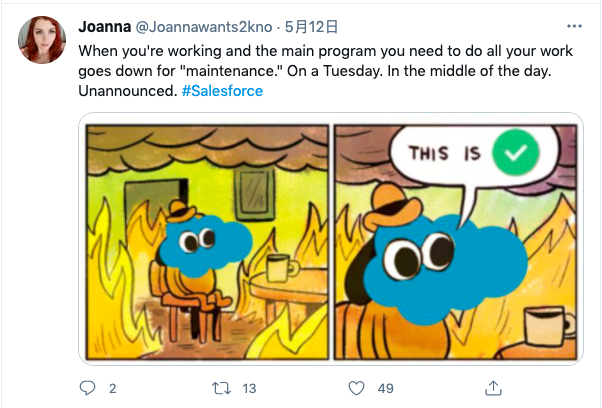Click the like count 49
Screen dimensions: 602x408
(386, 388)
